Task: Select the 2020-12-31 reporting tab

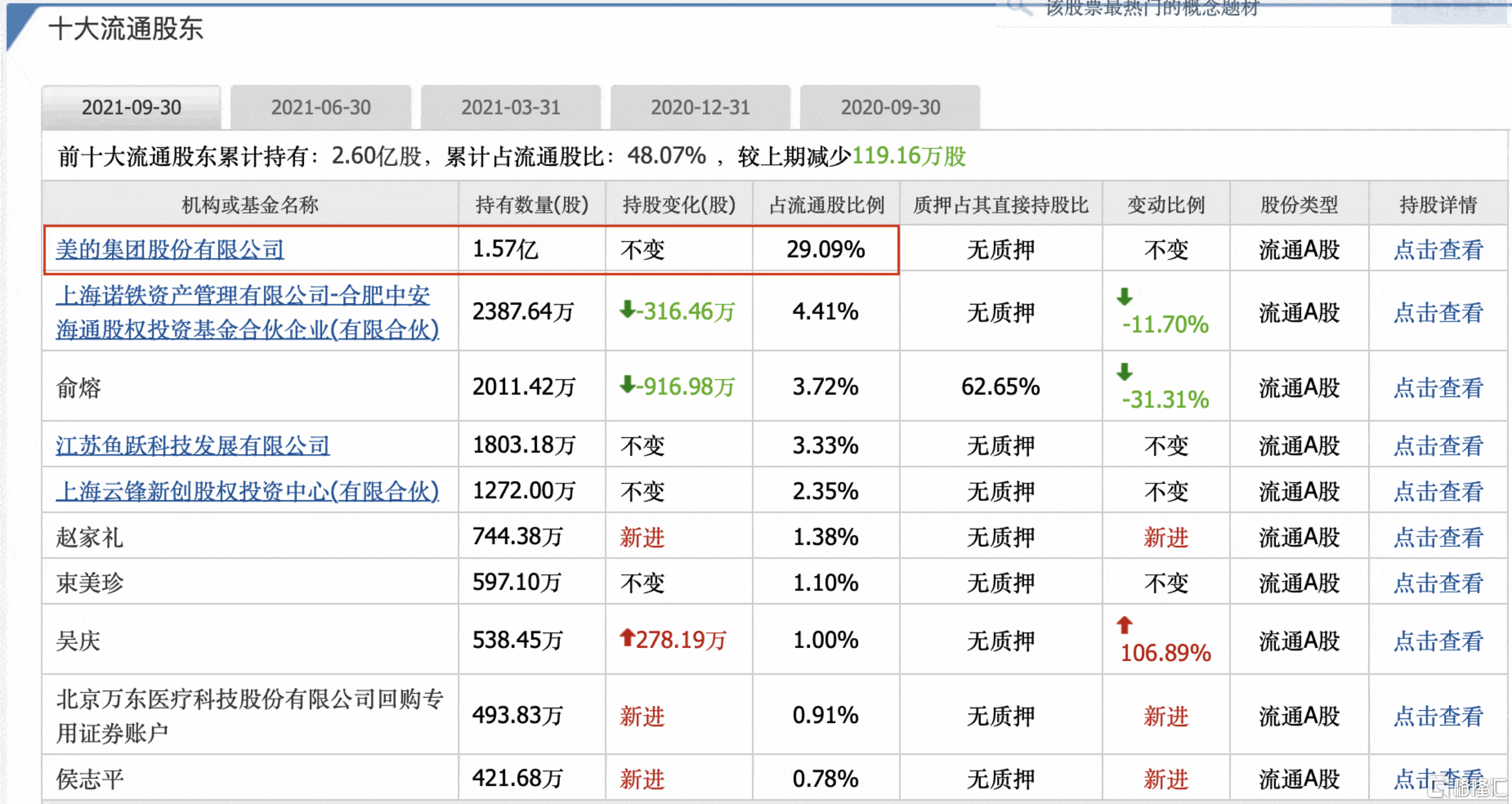Action: [700, 108]
